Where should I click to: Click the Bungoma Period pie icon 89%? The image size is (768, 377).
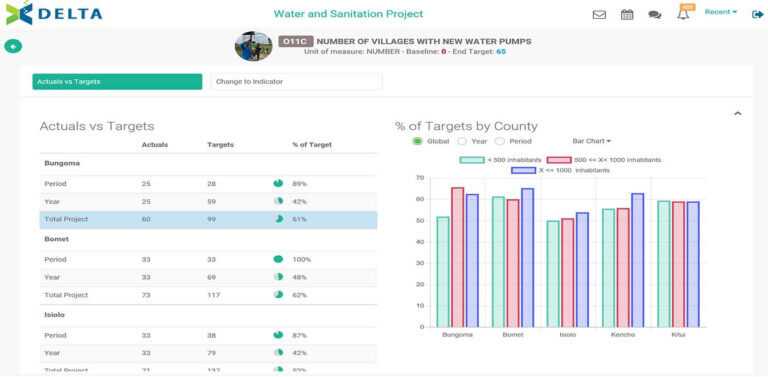click(278, 184)
